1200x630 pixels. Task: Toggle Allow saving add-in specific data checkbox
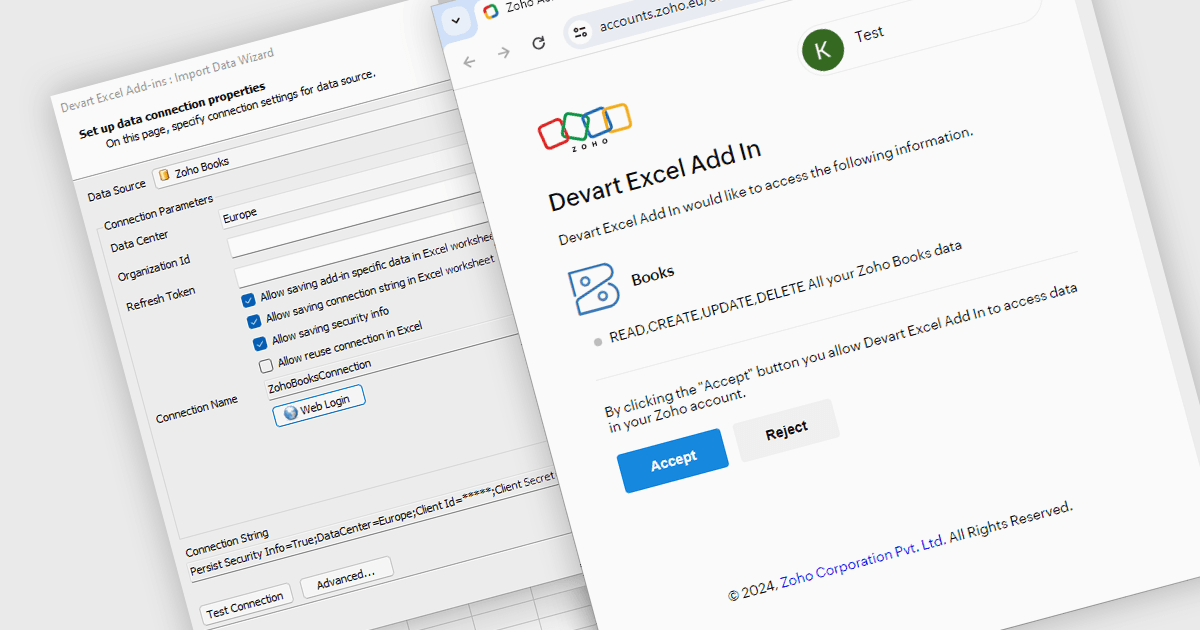(248, 299)
